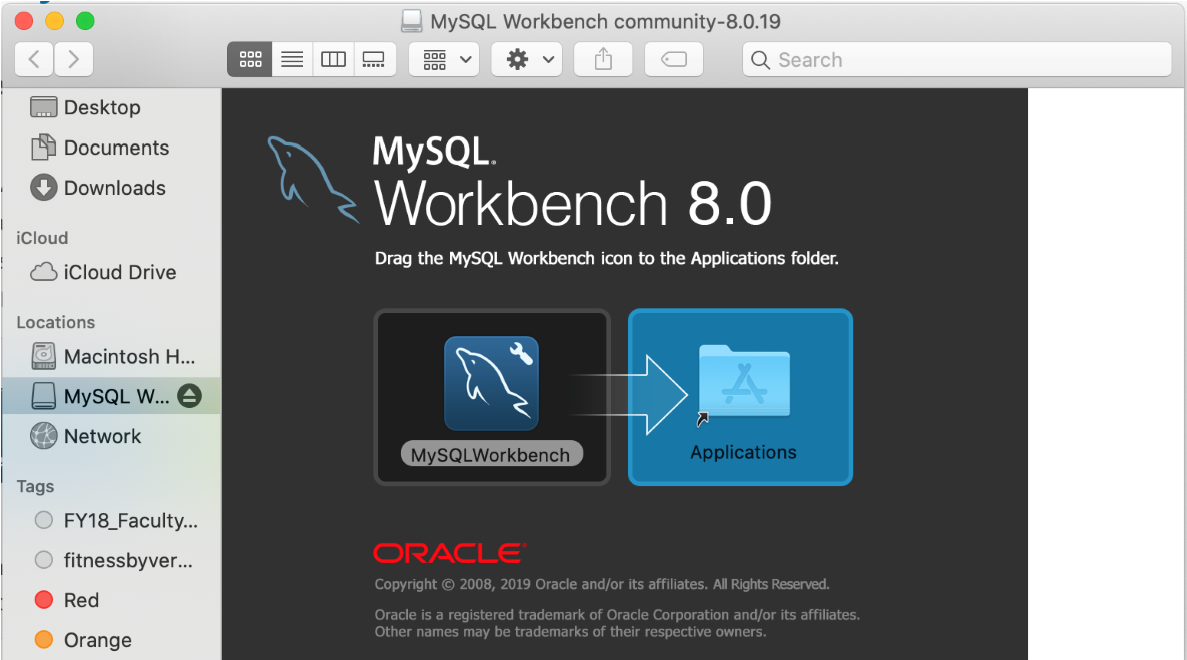Go back using the navigation arrow
The image size is (1187, 660).
coord(33,59)
